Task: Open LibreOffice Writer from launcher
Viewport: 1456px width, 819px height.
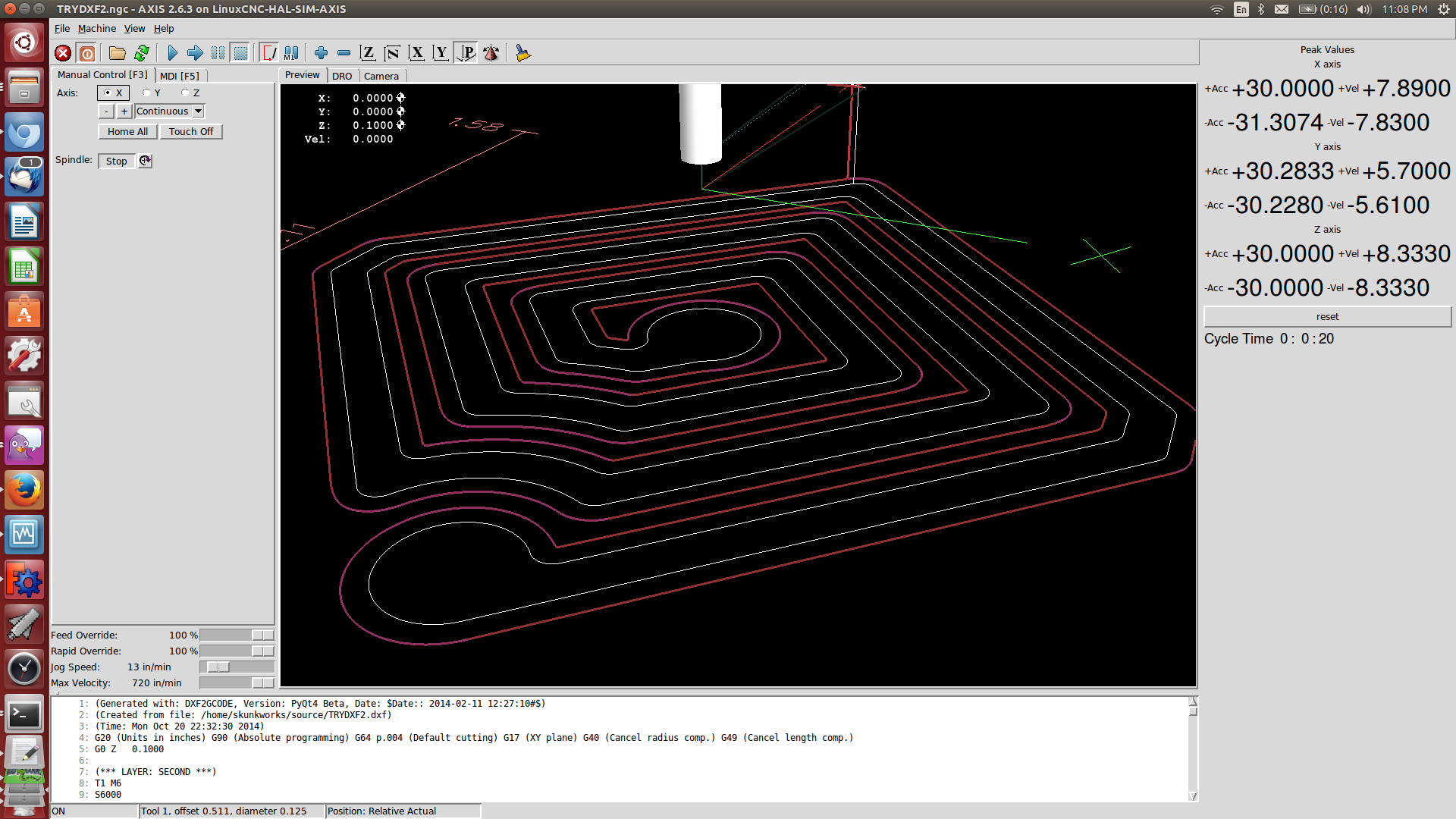Action: coord(24,221)
